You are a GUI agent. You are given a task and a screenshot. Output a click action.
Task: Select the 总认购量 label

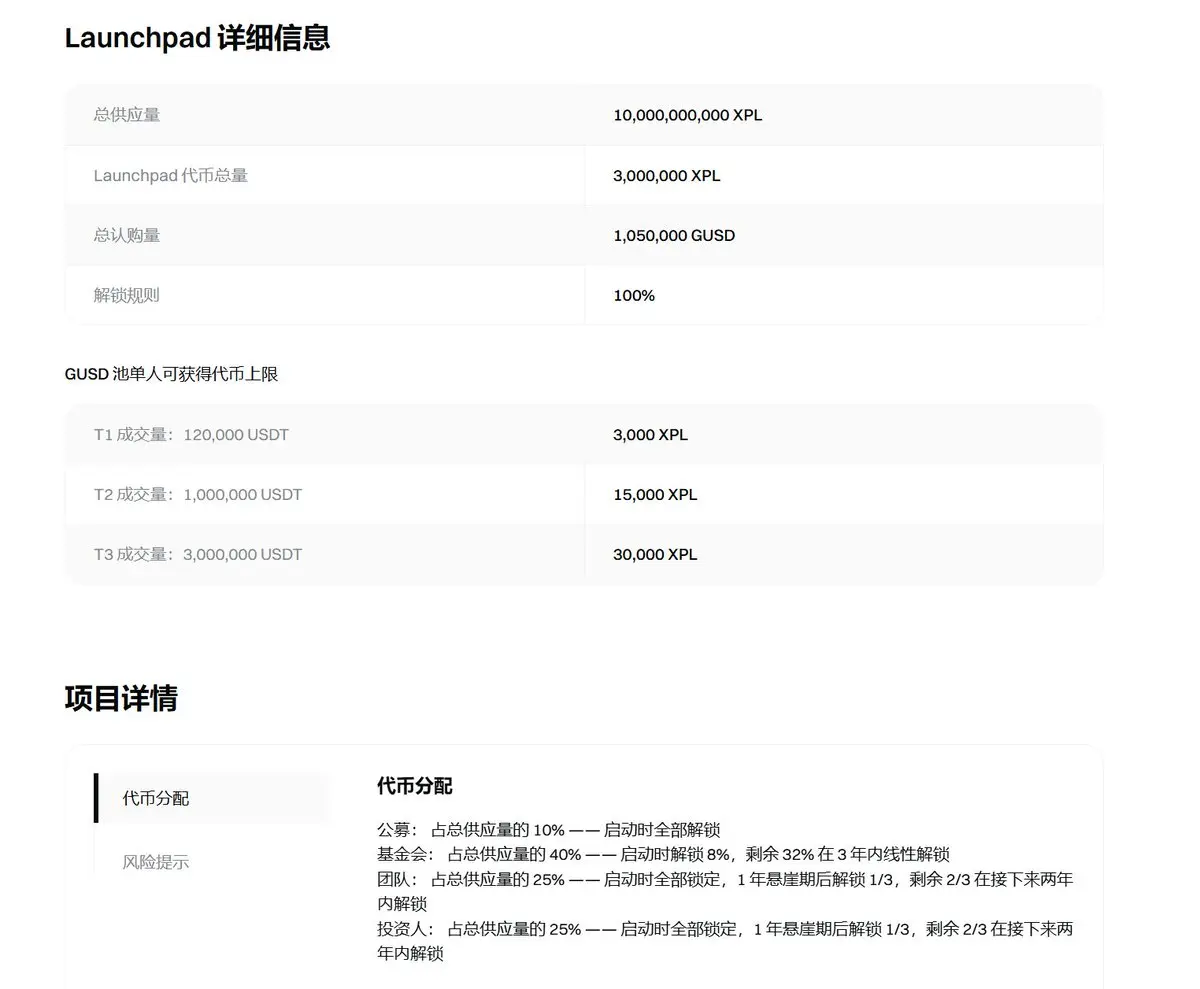pyautogui.click(x=127, y=235)
